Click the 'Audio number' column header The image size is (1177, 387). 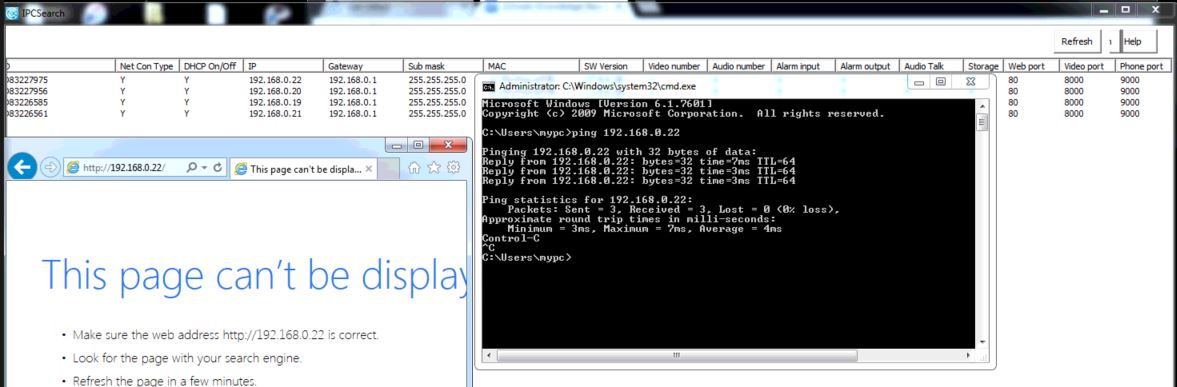coord(739,66)
